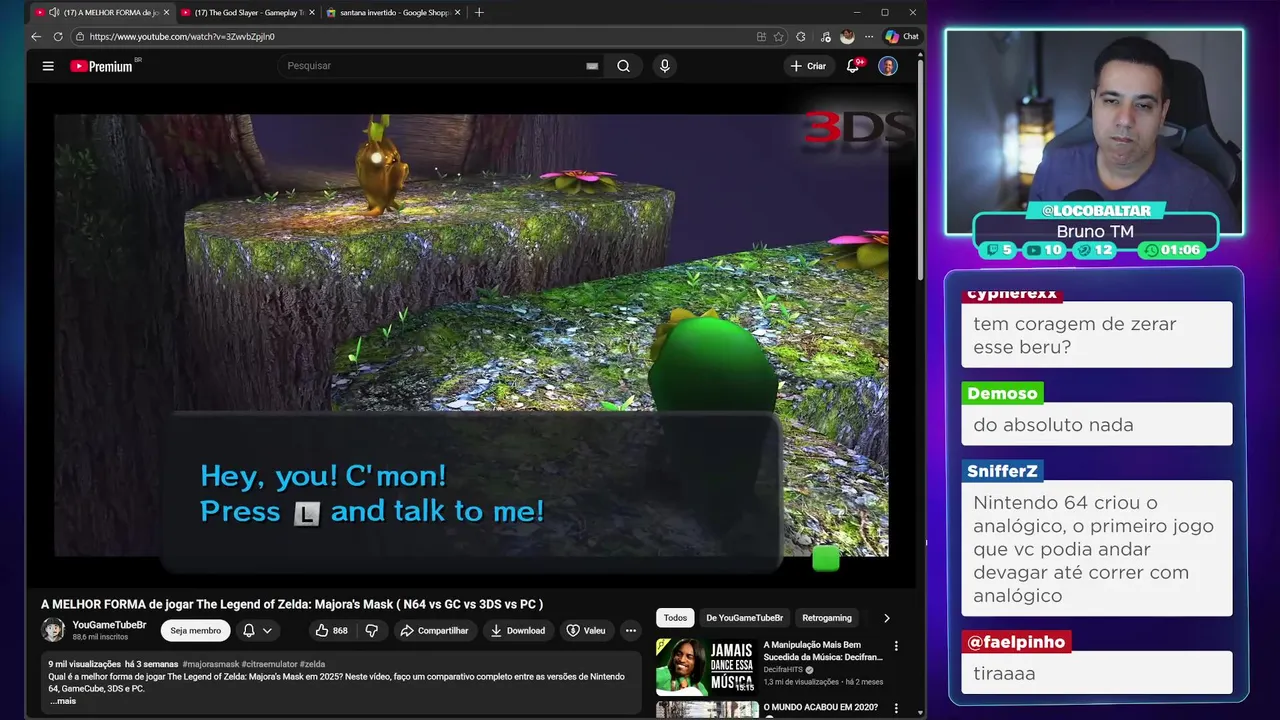Select the A MELHOR FORMA de jogar tab
The image size is (1280, 720).
[x=102, y=13]
